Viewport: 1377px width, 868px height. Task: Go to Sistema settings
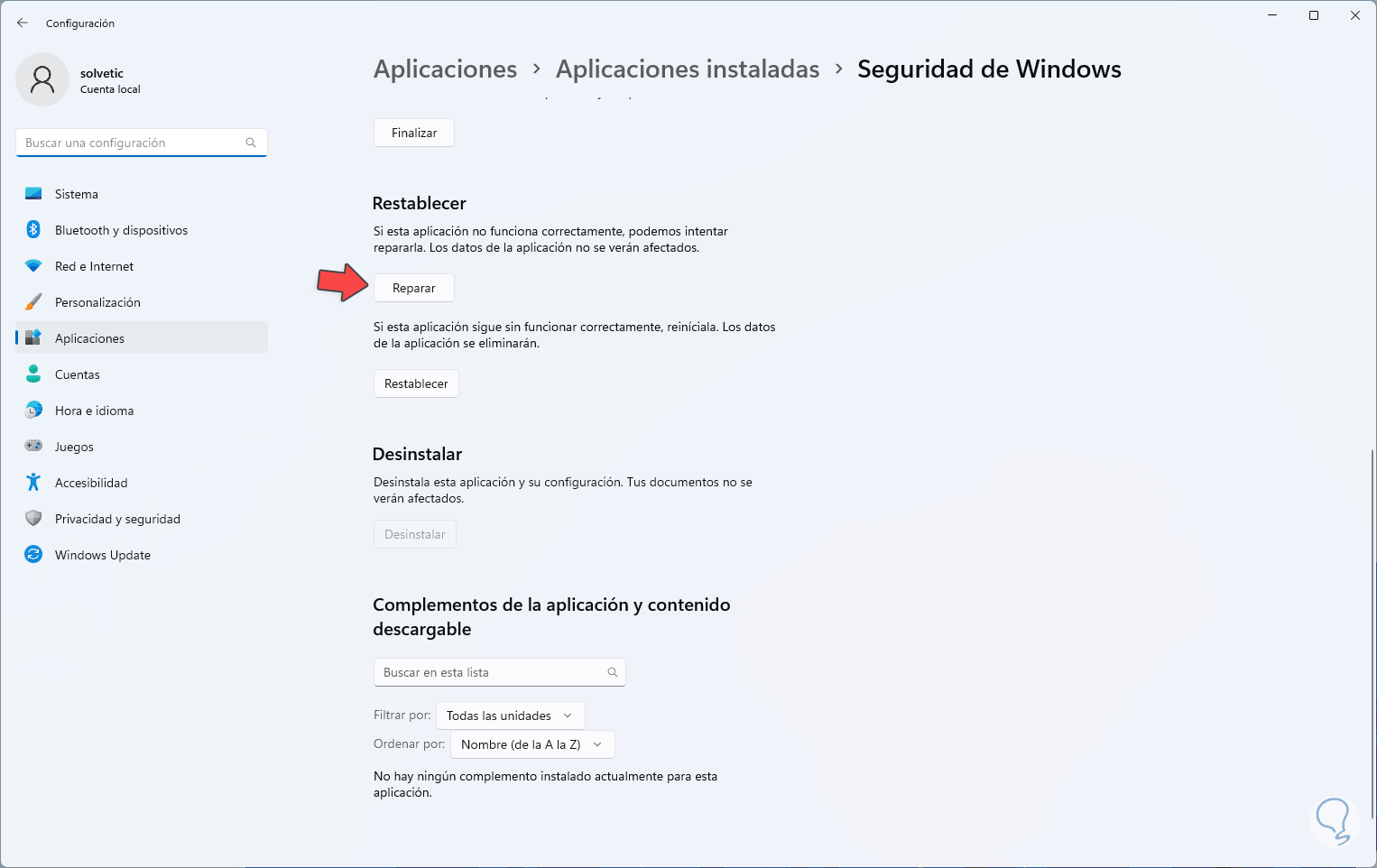tap(142, 194)
